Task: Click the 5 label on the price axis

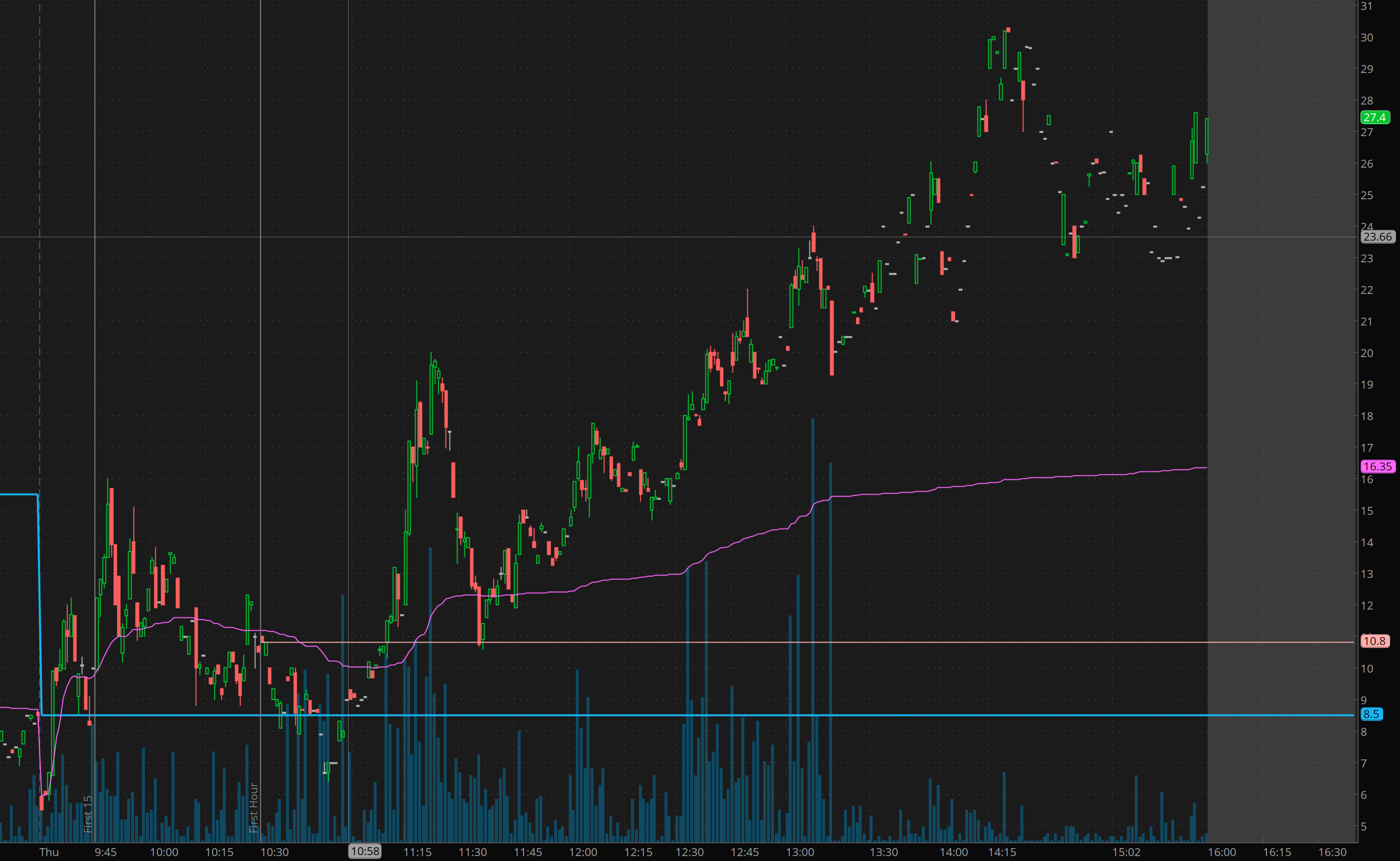Action: [x=1364, y=826]
